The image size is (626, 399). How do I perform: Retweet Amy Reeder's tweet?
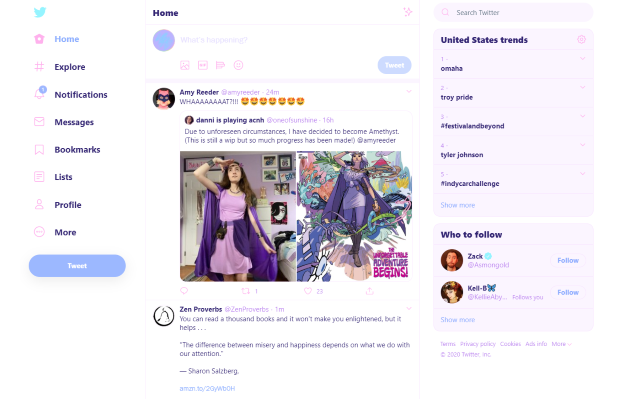click(246, 291)
